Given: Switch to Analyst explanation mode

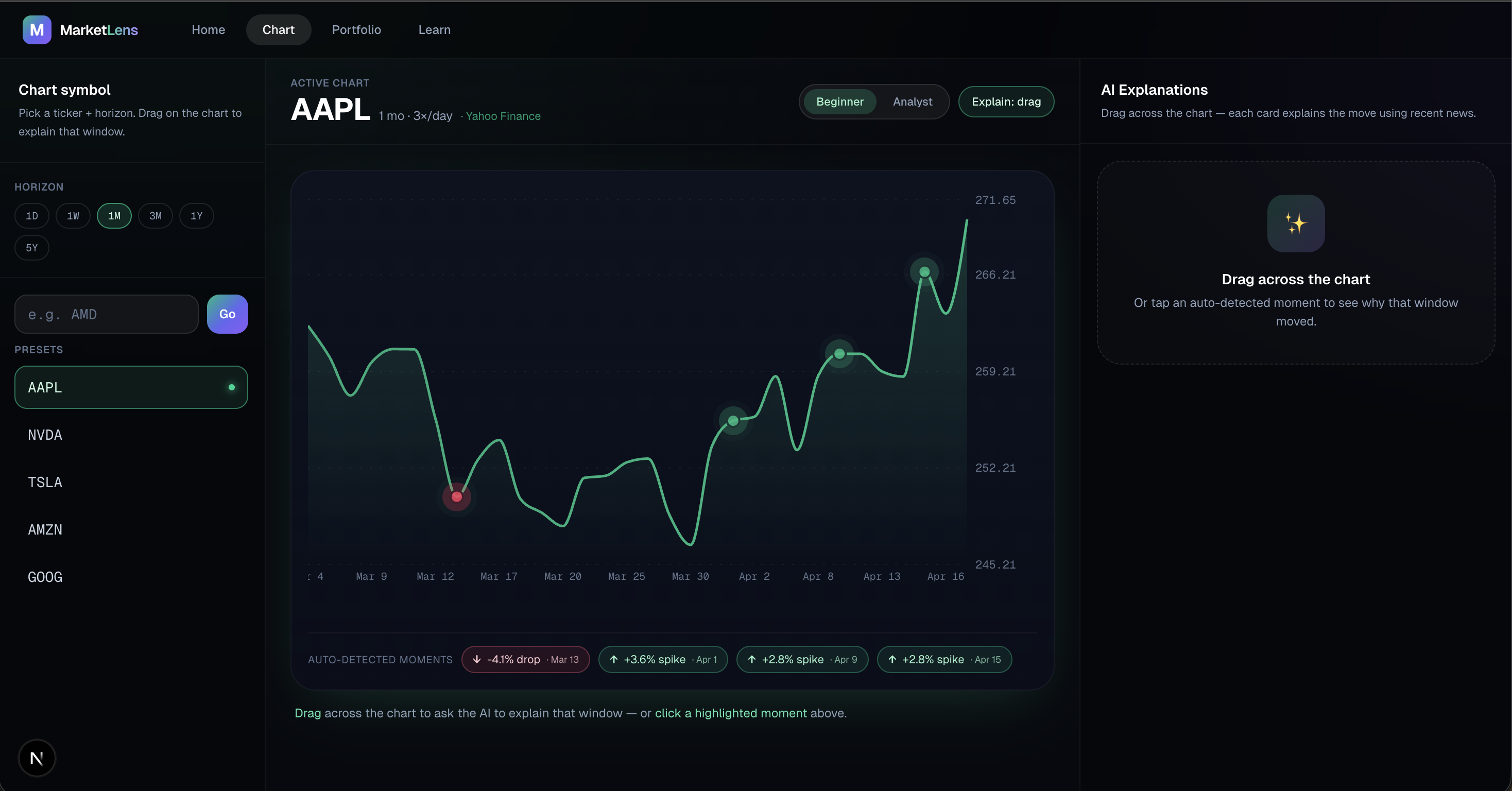Looking at the screenshot, I should 912,101.
